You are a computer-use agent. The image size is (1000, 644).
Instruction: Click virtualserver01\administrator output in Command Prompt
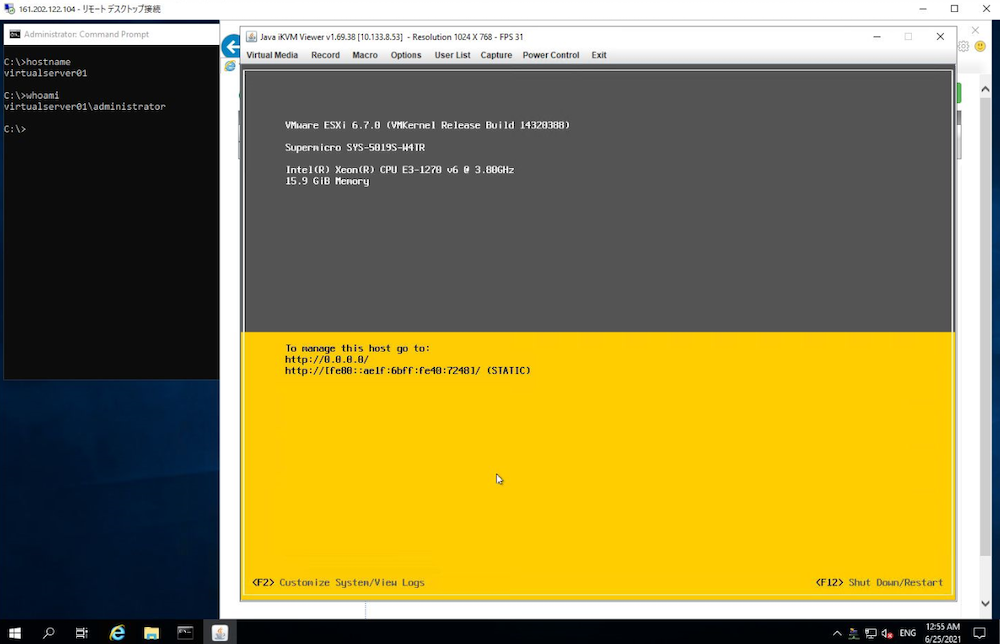84,106
